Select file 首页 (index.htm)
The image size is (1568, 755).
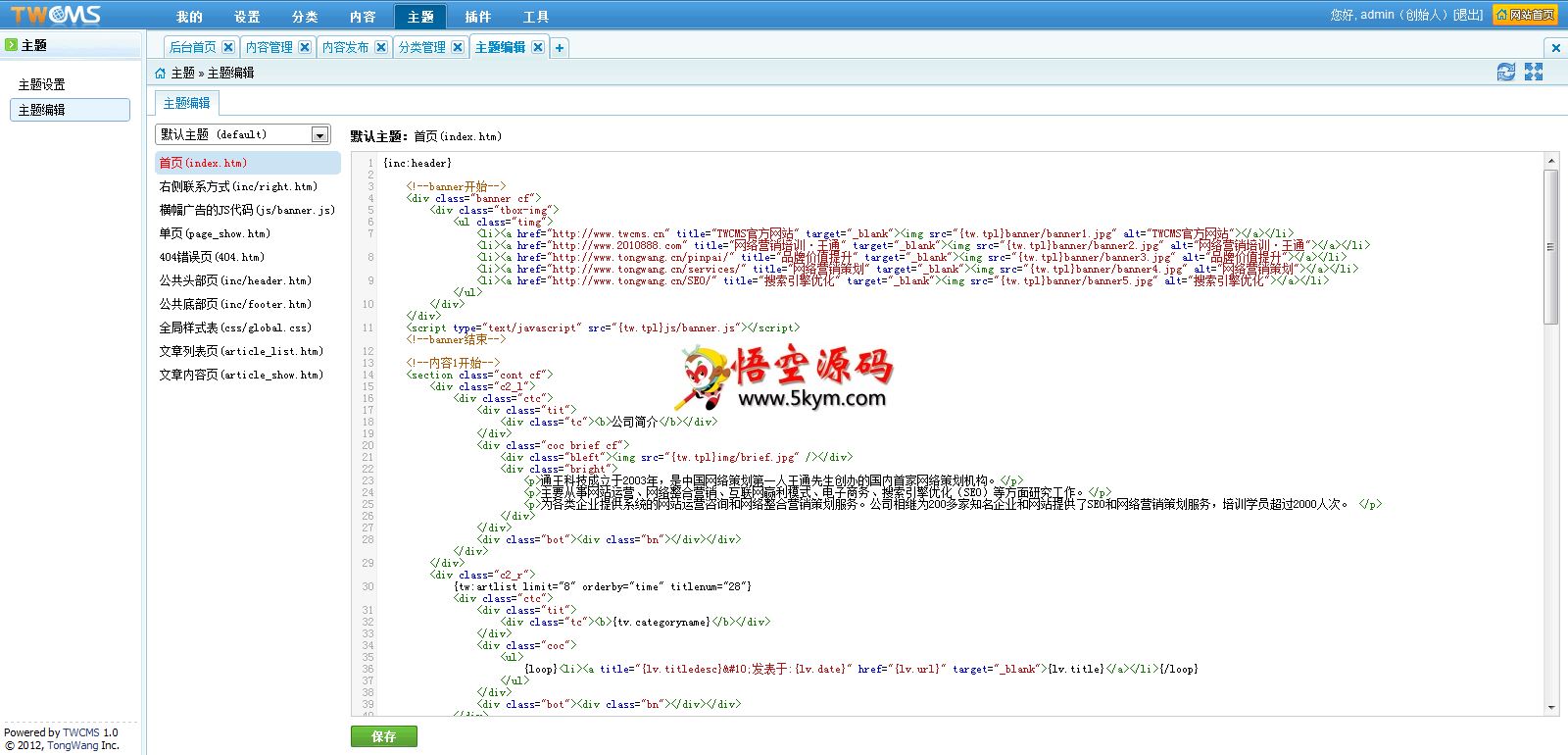[248, 163]
